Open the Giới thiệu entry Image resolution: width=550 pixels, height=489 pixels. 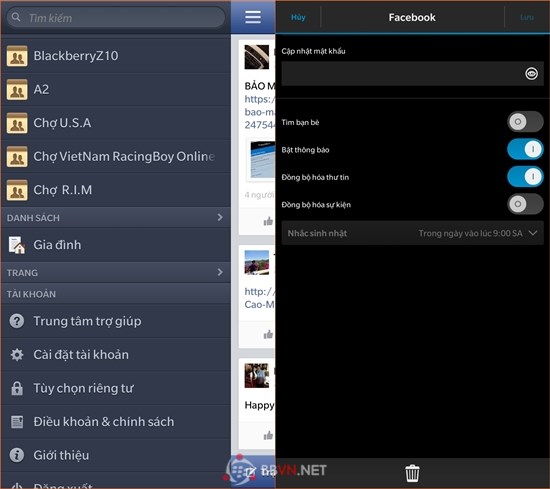tap(116, 455)
